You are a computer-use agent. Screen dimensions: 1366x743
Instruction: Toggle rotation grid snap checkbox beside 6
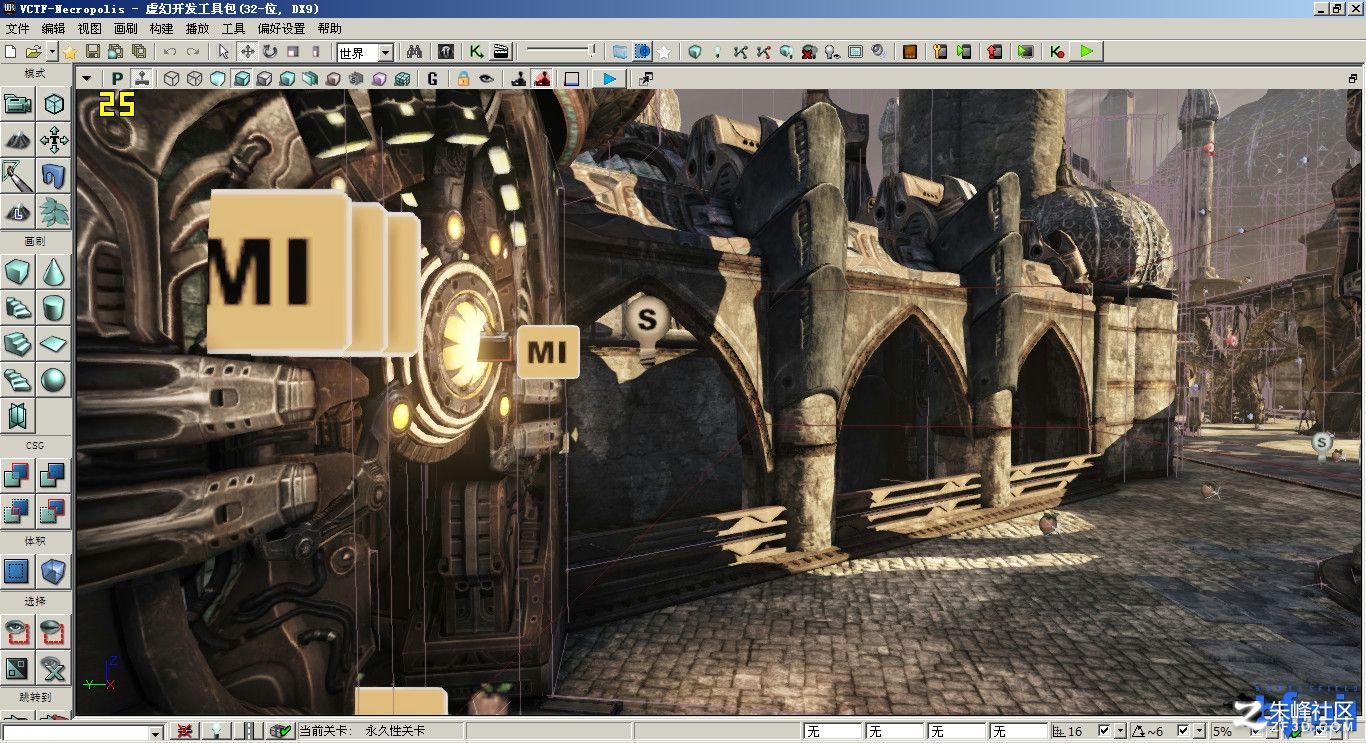point(1183,731)
